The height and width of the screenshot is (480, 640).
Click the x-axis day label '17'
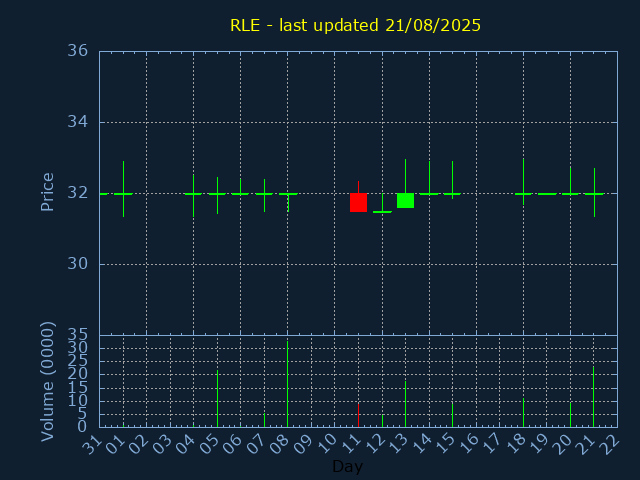tap(492, 443)
